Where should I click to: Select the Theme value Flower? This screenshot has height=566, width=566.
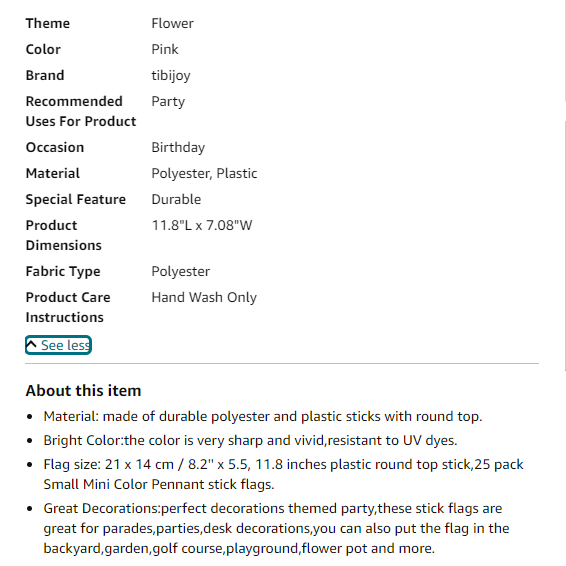tap(173, 23)
